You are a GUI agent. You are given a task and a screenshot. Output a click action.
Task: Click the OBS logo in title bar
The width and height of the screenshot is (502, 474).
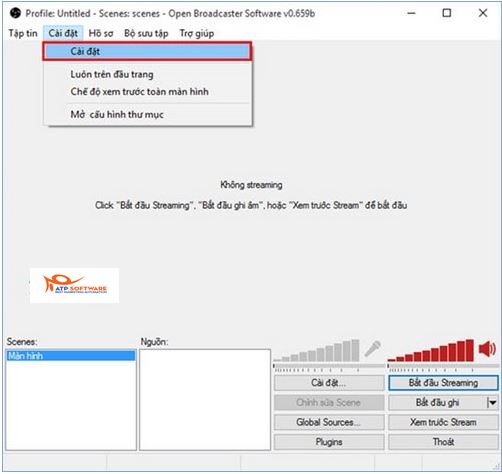coord(15,13)
